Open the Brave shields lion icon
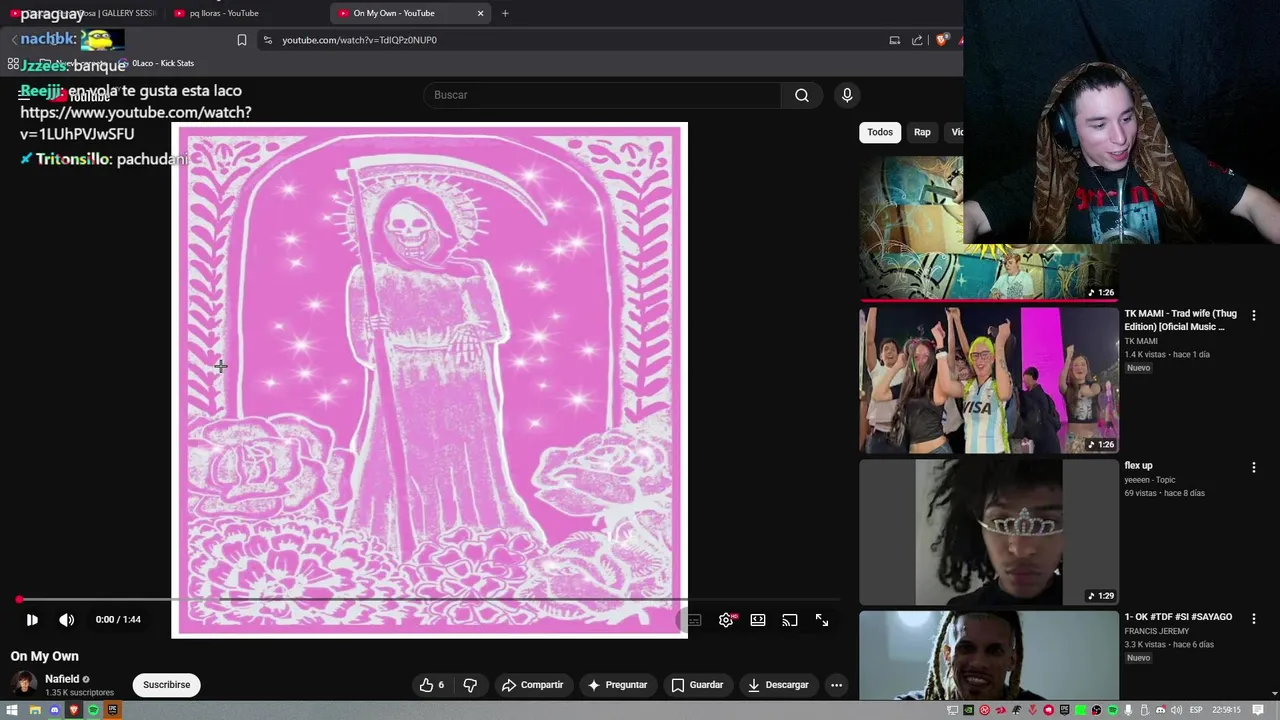Image resolution: width=1280 pixels, height=720 pixels. (942, 40)
